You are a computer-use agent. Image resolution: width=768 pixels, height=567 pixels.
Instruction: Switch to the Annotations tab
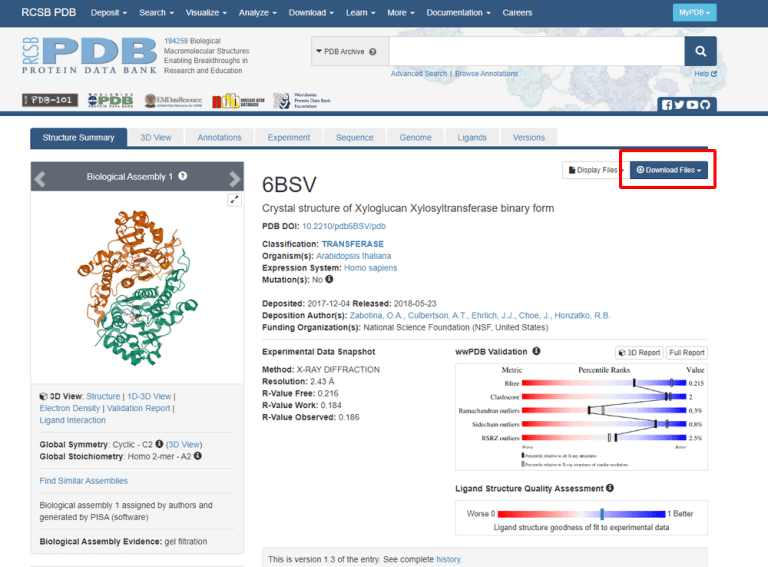coord(219,138)
